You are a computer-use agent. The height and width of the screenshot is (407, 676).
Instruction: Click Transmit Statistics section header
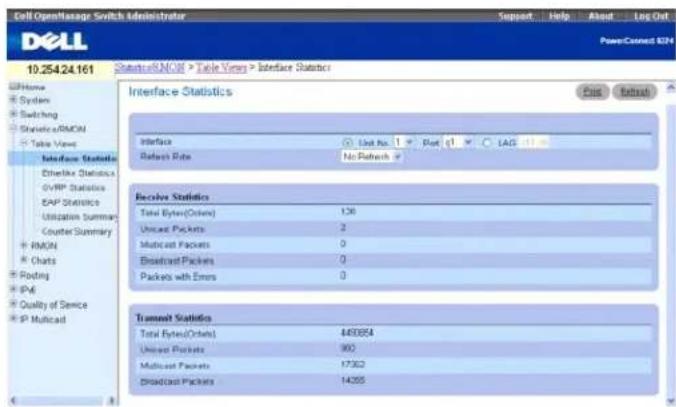[173, 318]
